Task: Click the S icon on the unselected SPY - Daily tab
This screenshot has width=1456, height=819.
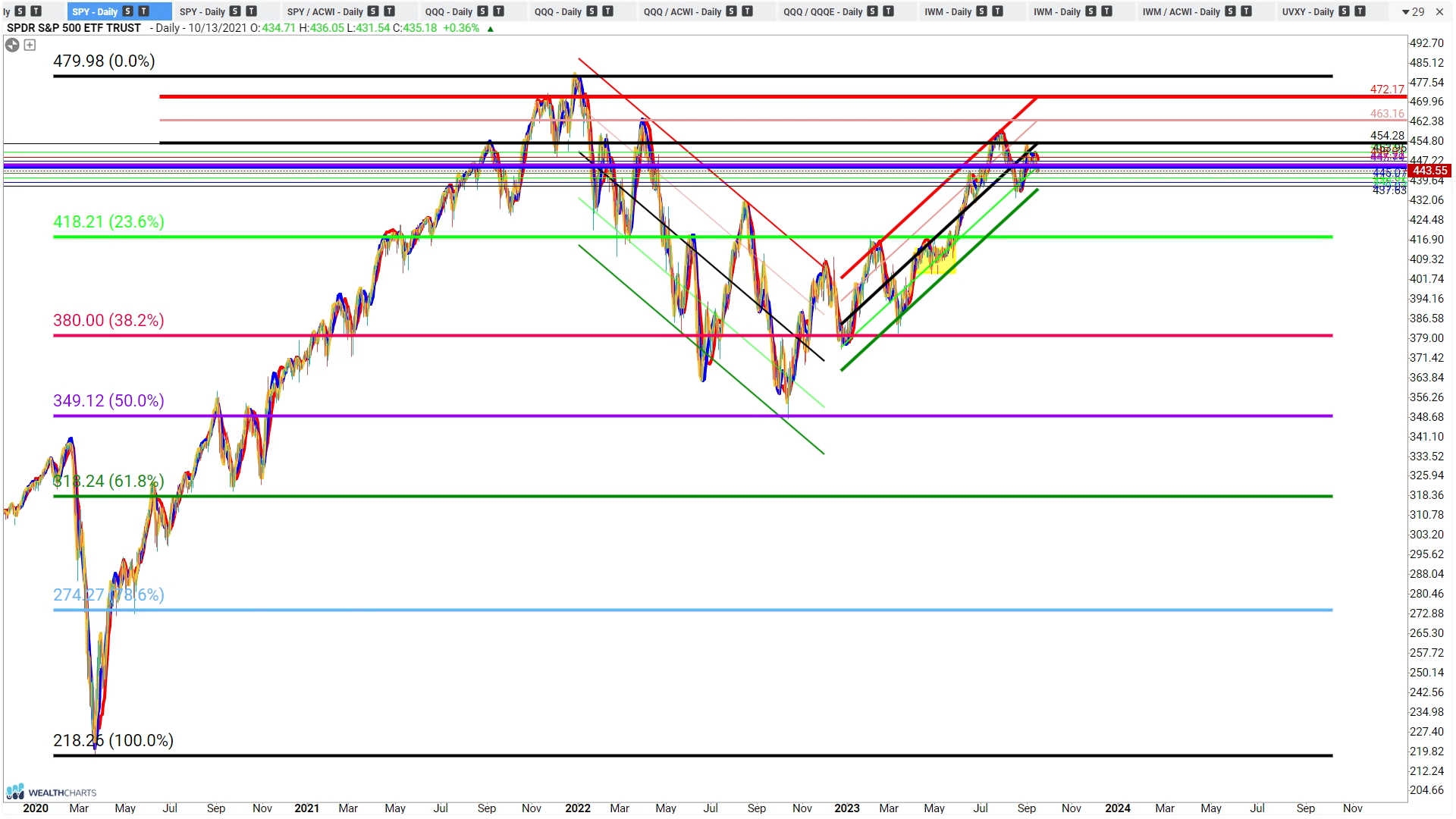Action: click(x=236, y=11)
